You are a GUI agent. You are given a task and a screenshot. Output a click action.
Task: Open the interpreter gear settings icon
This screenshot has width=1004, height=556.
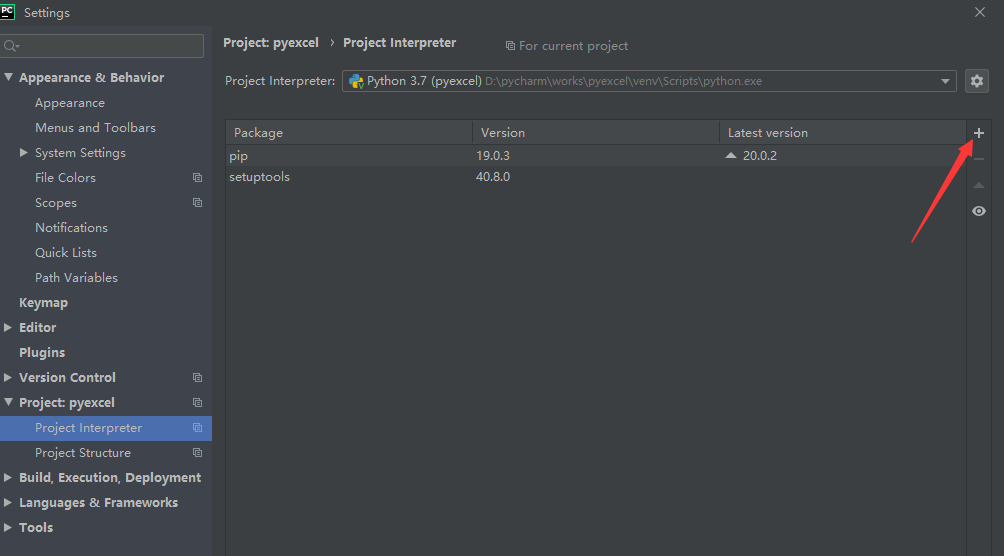[x=976, y=81]
